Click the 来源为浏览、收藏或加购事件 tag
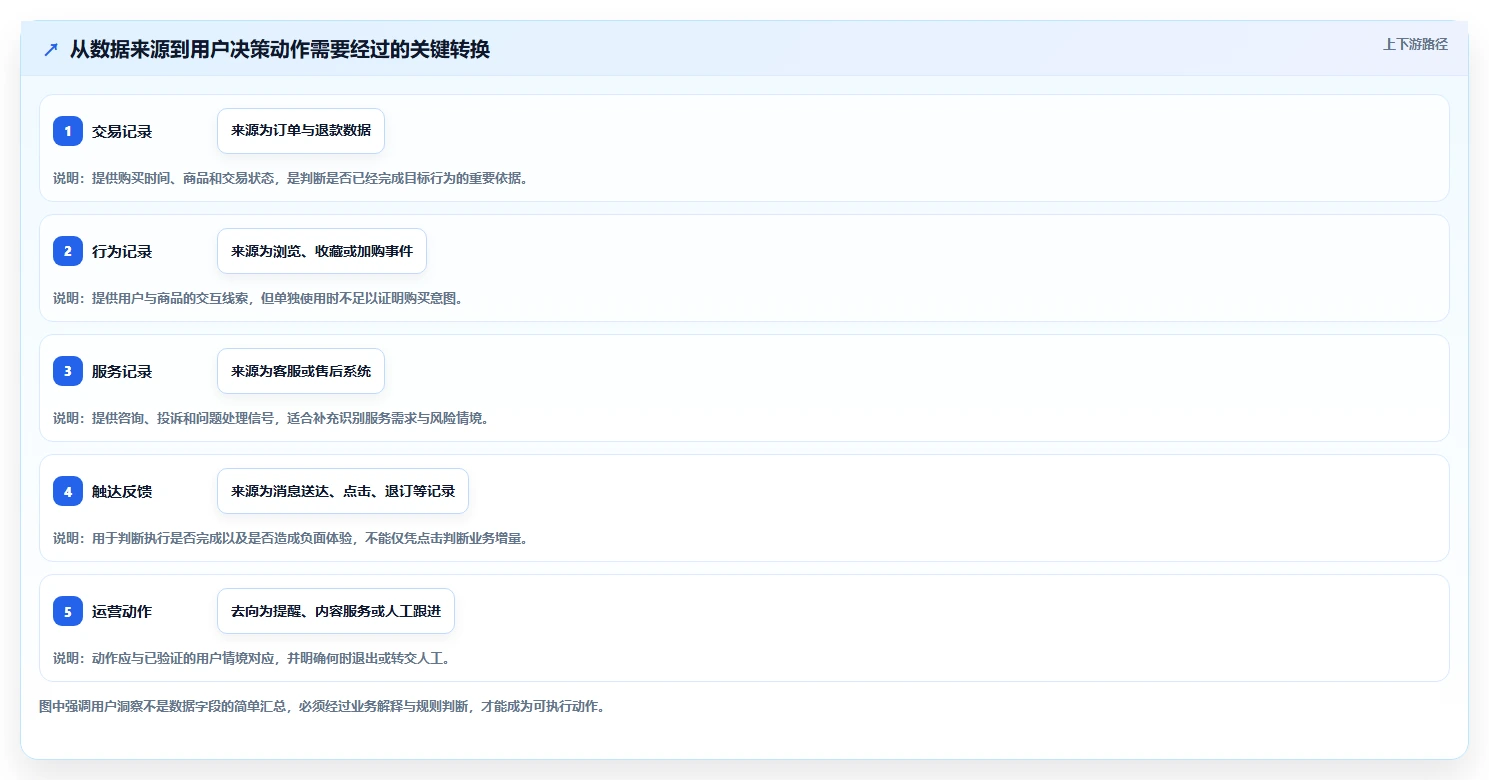Viewport: 1489px width, 780px height. 322,251
